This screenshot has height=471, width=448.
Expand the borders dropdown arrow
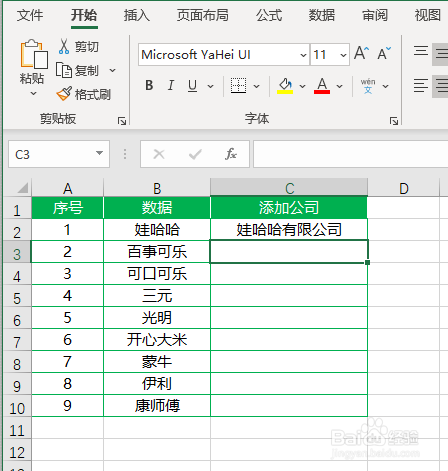[x=256, y=86]
